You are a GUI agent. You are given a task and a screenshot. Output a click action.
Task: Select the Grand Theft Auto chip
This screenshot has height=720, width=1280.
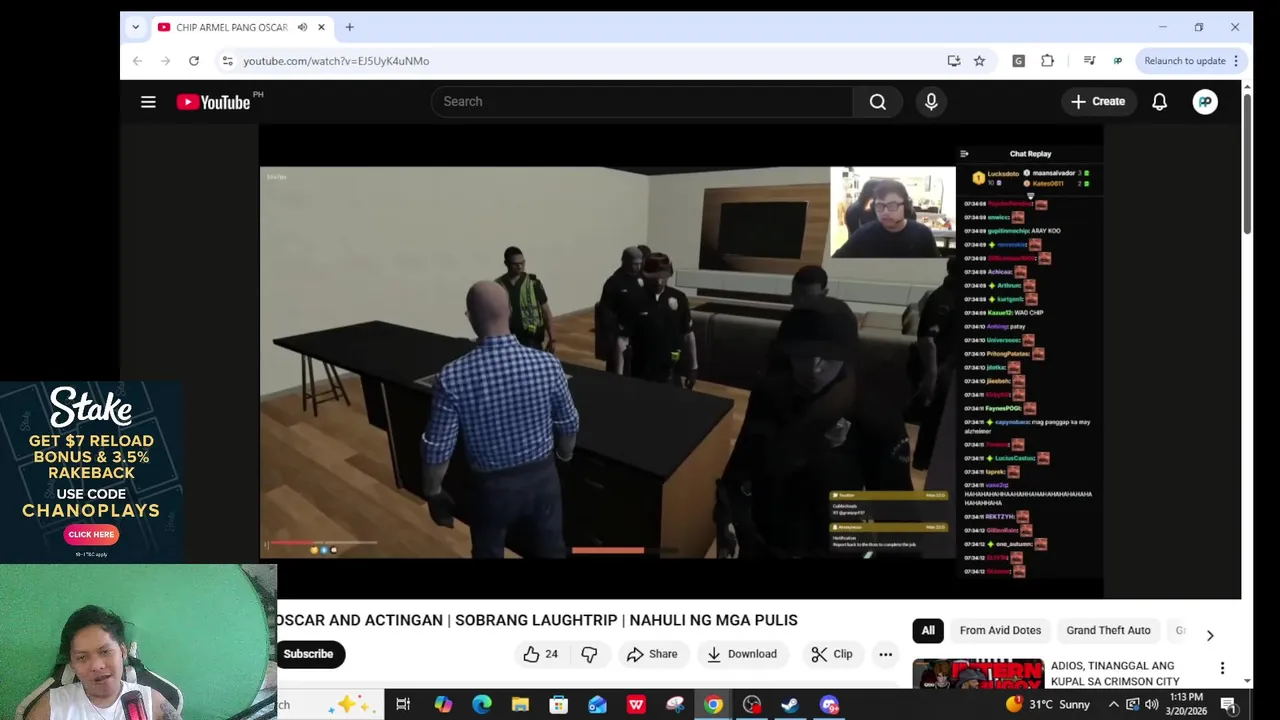tap(1108, 630)
